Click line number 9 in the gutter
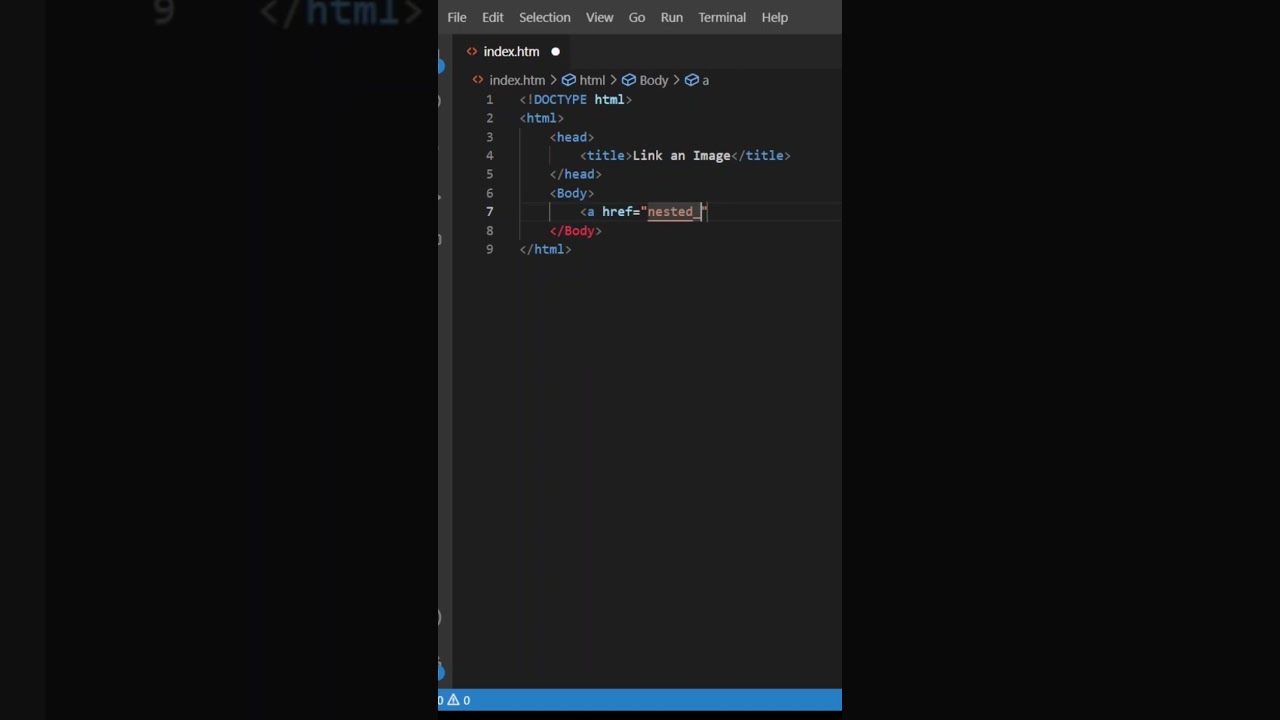The image size is (1280, 720). [489, 249]
